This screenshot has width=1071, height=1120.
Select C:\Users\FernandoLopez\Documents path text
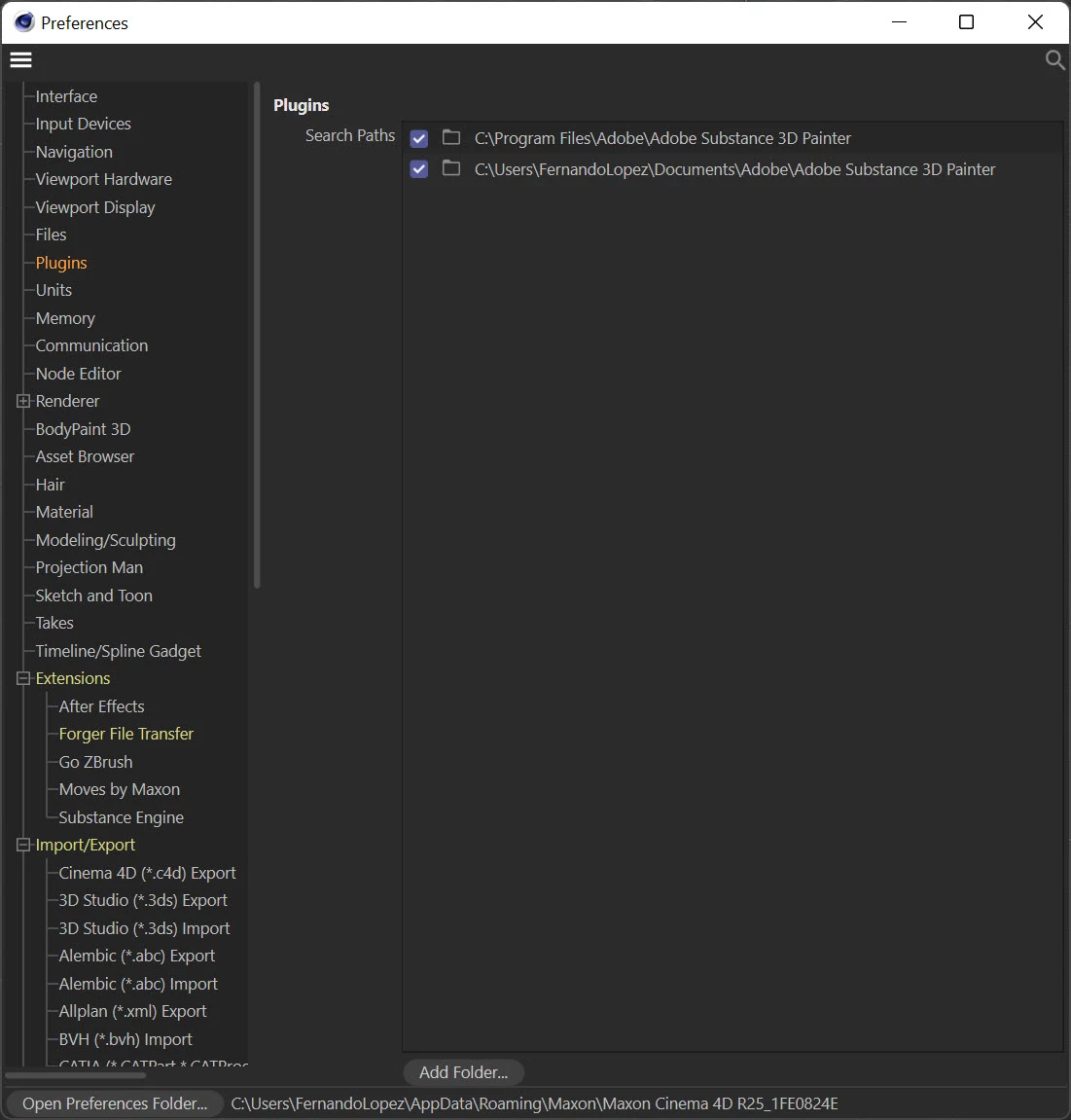(x=734, y=169)
